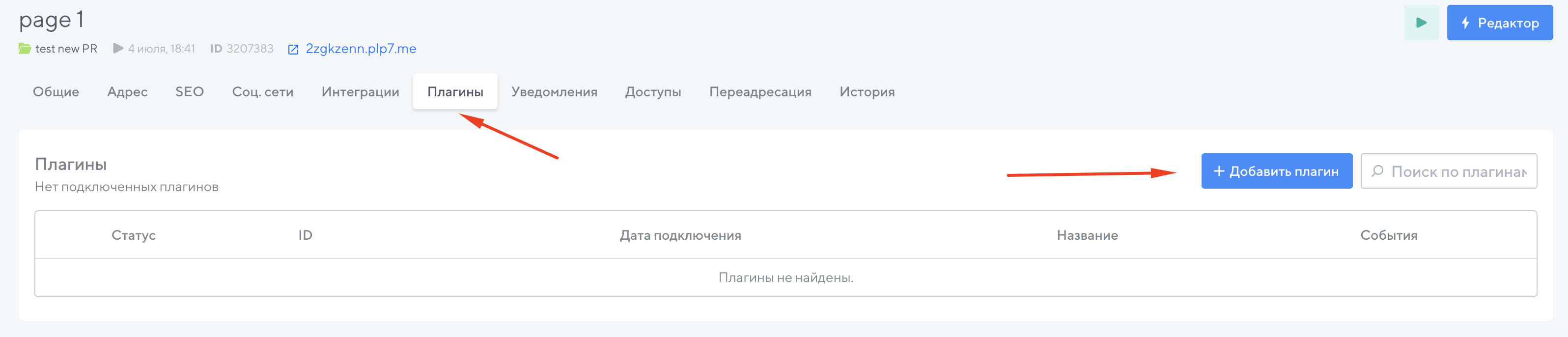The height and width of the screenshot is (337, 1568).
Task: Go to the Соц. сети tab
Action: 262,92
